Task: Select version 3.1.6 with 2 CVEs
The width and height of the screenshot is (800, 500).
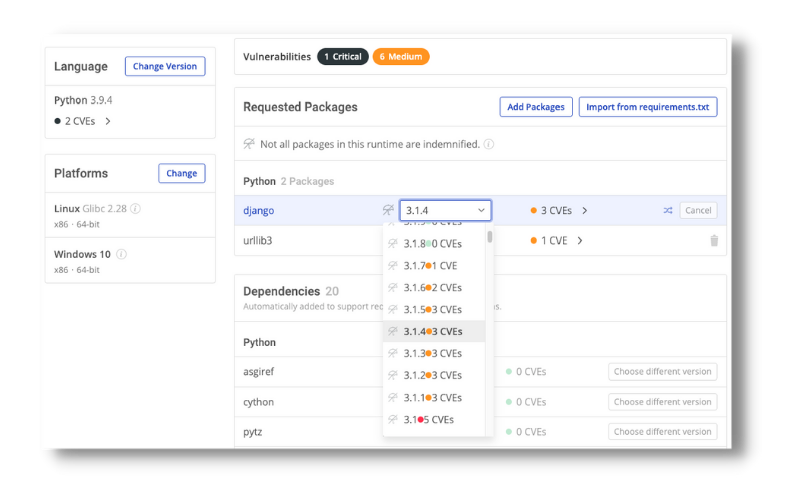Action: click(434, 288)
